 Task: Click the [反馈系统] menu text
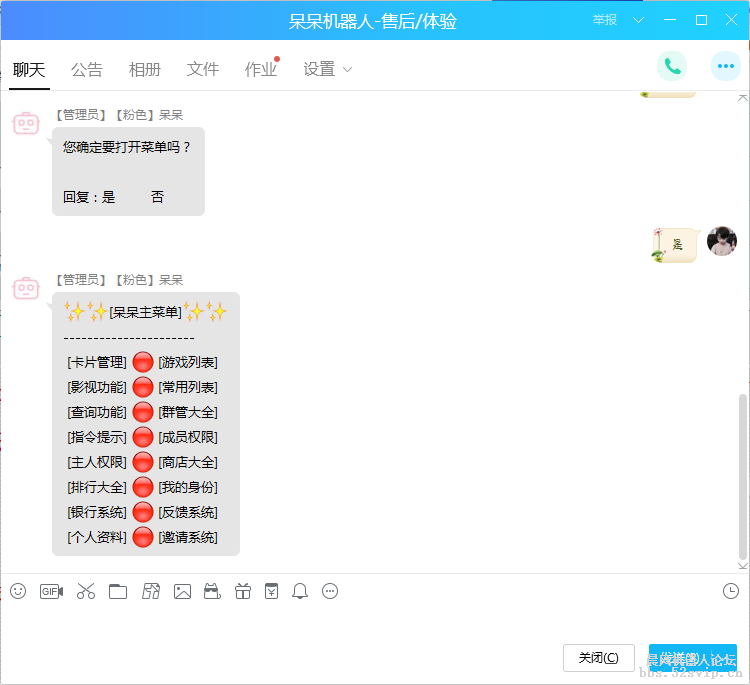tap(188, 512)
